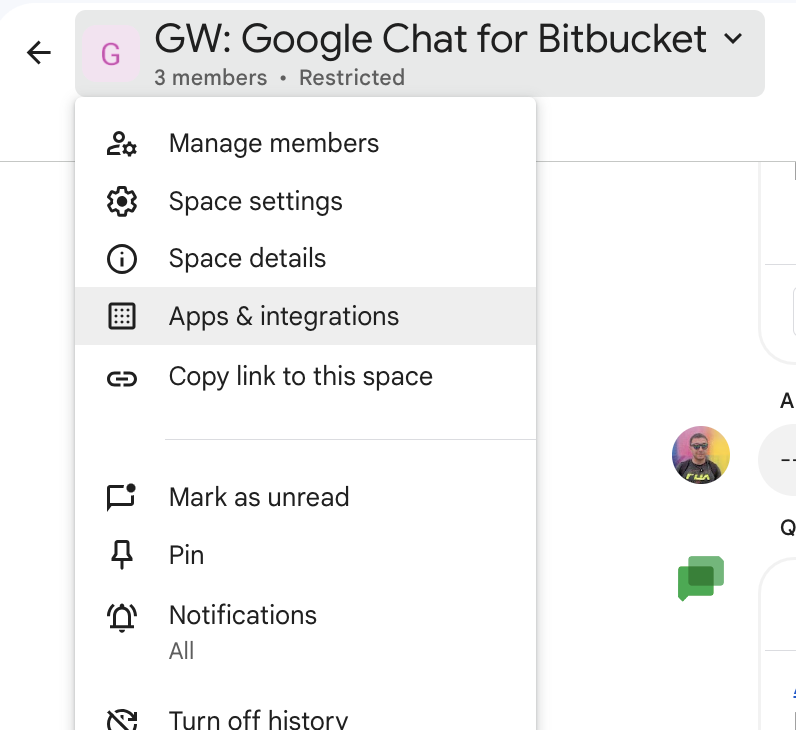Select the Manage members menu entry

point(274,144)
